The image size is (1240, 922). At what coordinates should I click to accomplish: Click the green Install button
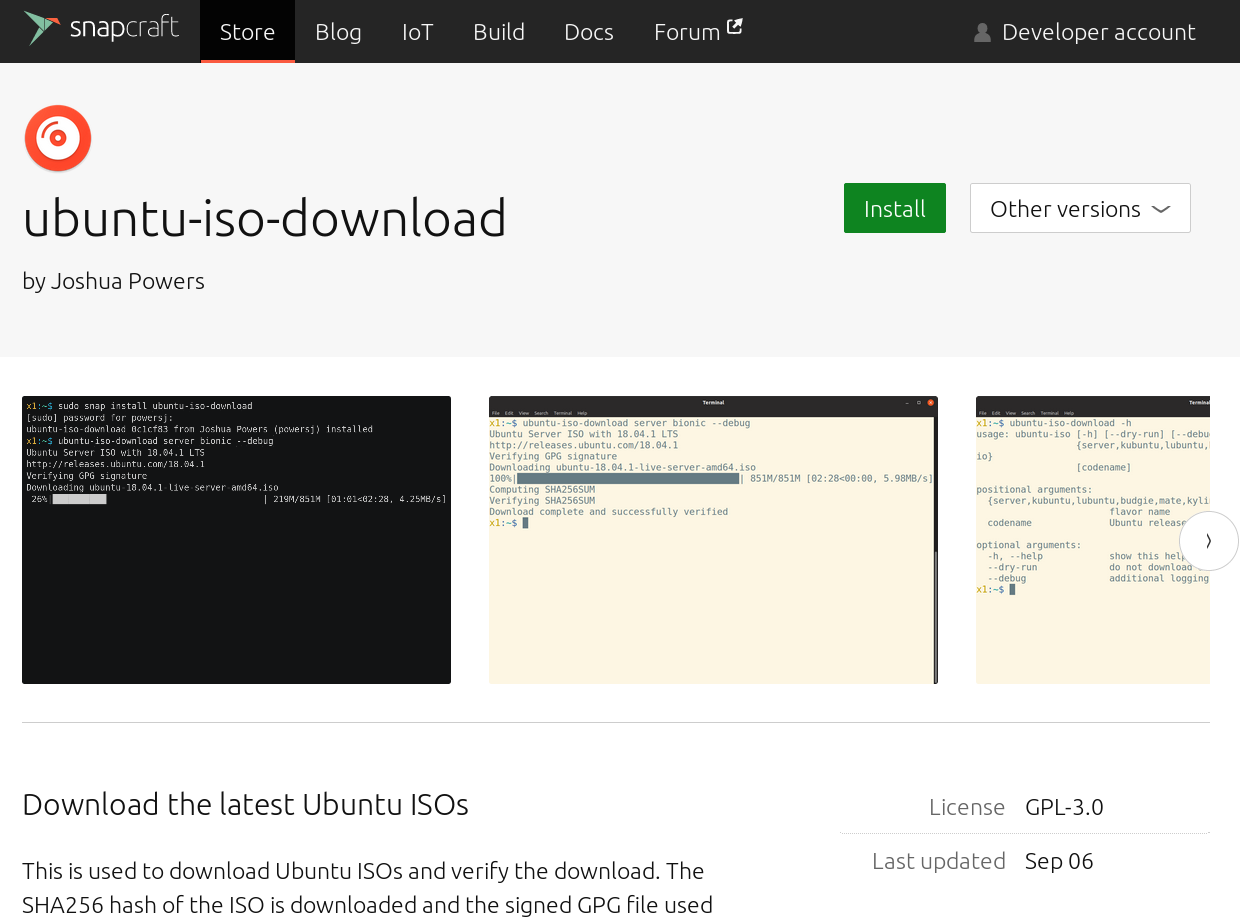coord(895,208)
